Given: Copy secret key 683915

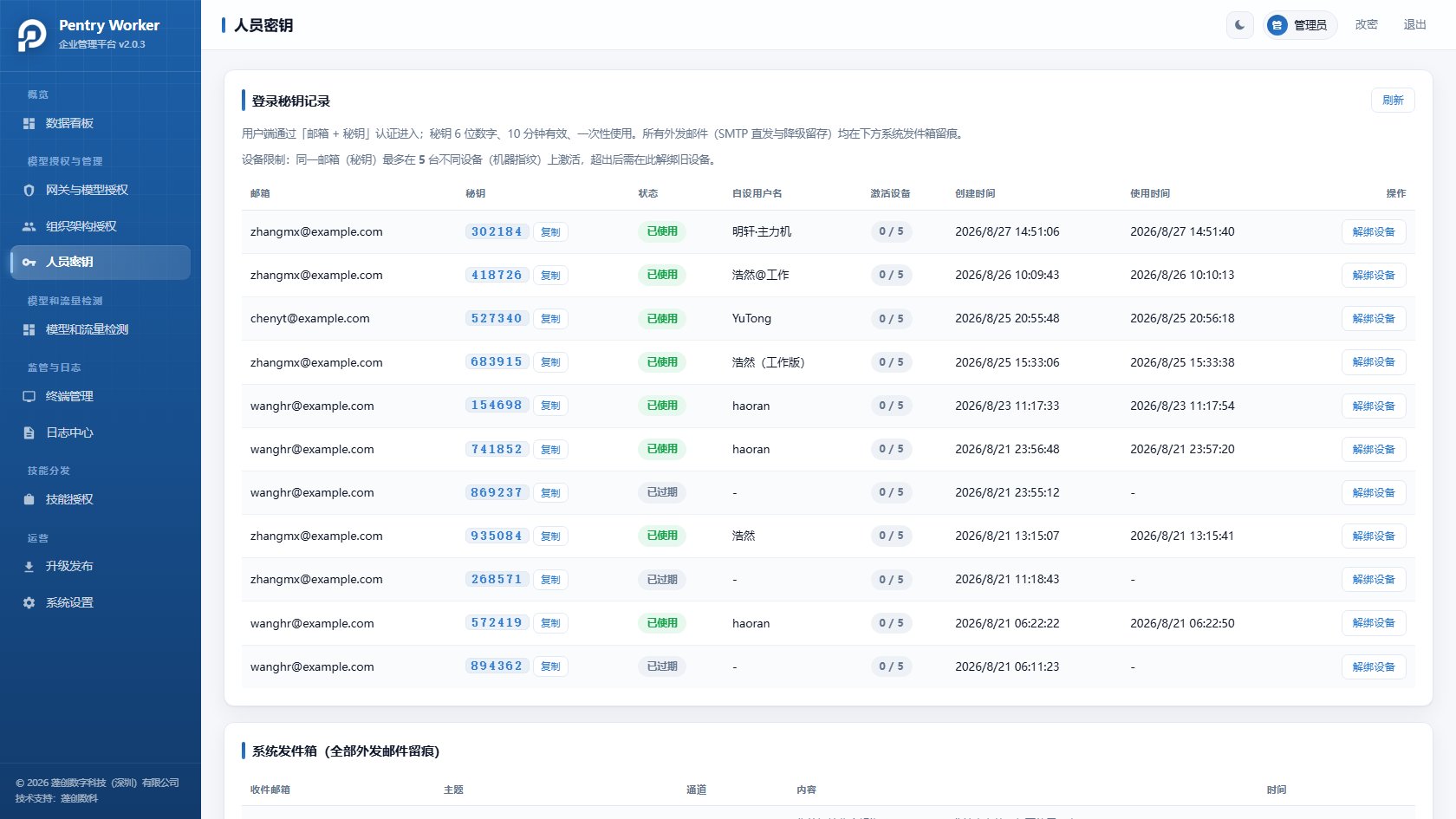Looking at the screenshot, I should [550, 362].
